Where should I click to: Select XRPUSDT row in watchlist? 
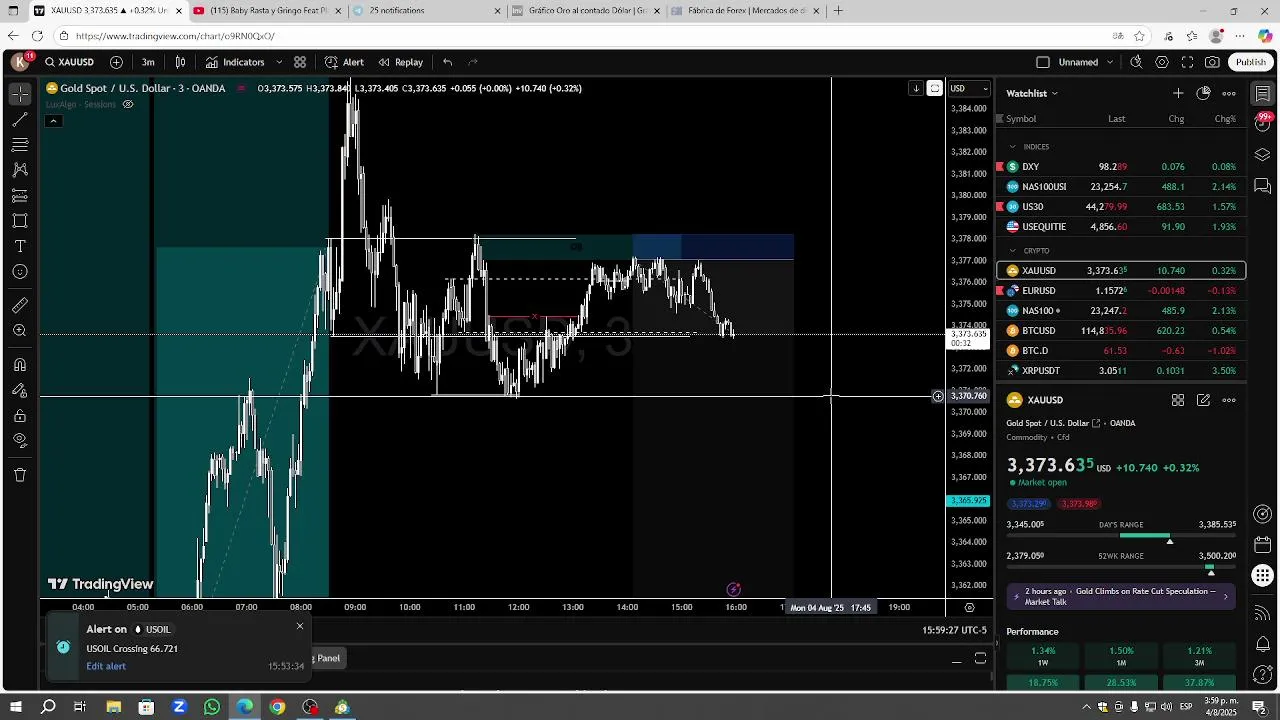point(1121,371)
